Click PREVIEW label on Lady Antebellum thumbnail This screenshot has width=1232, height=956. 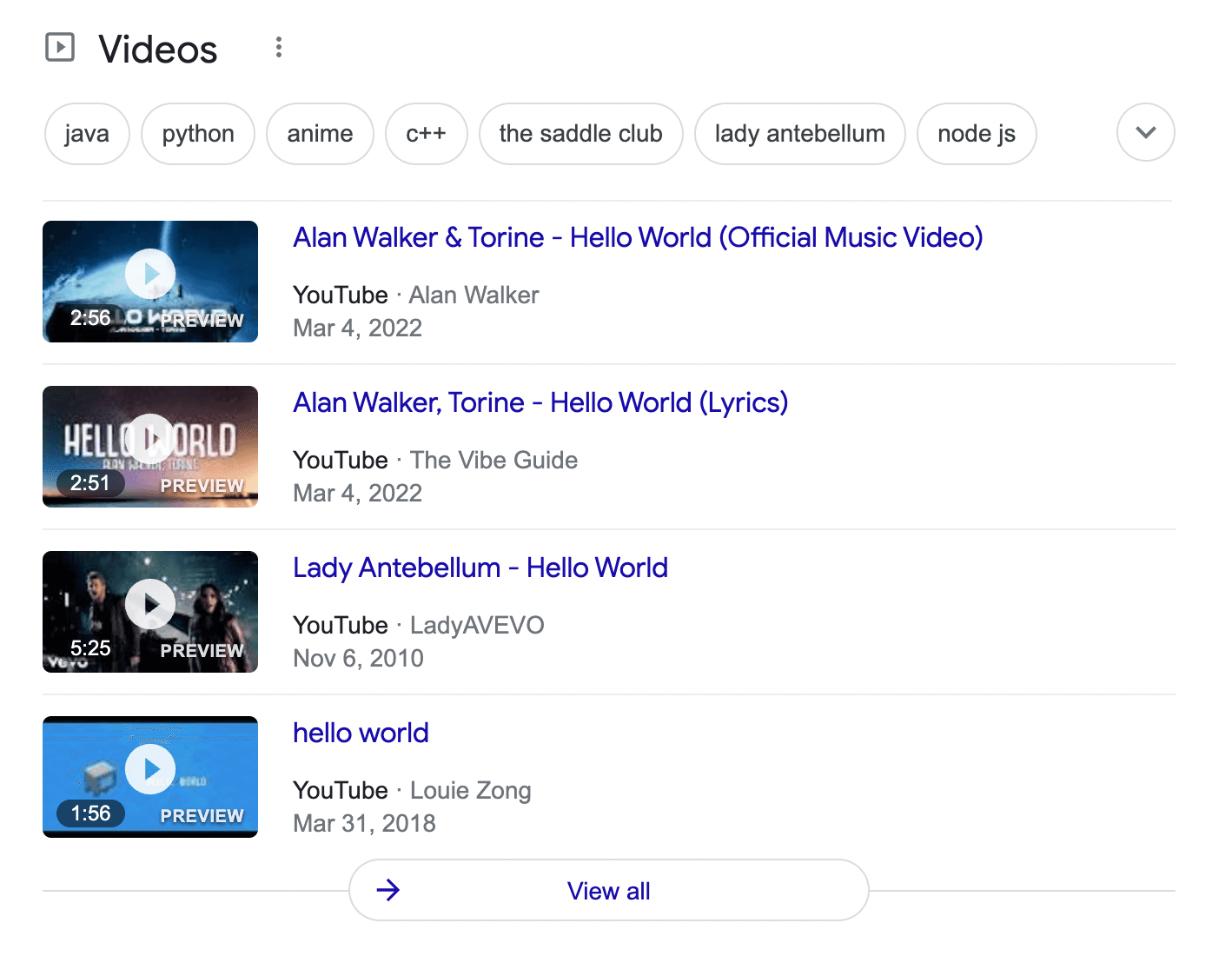click(x=202, y=650)
